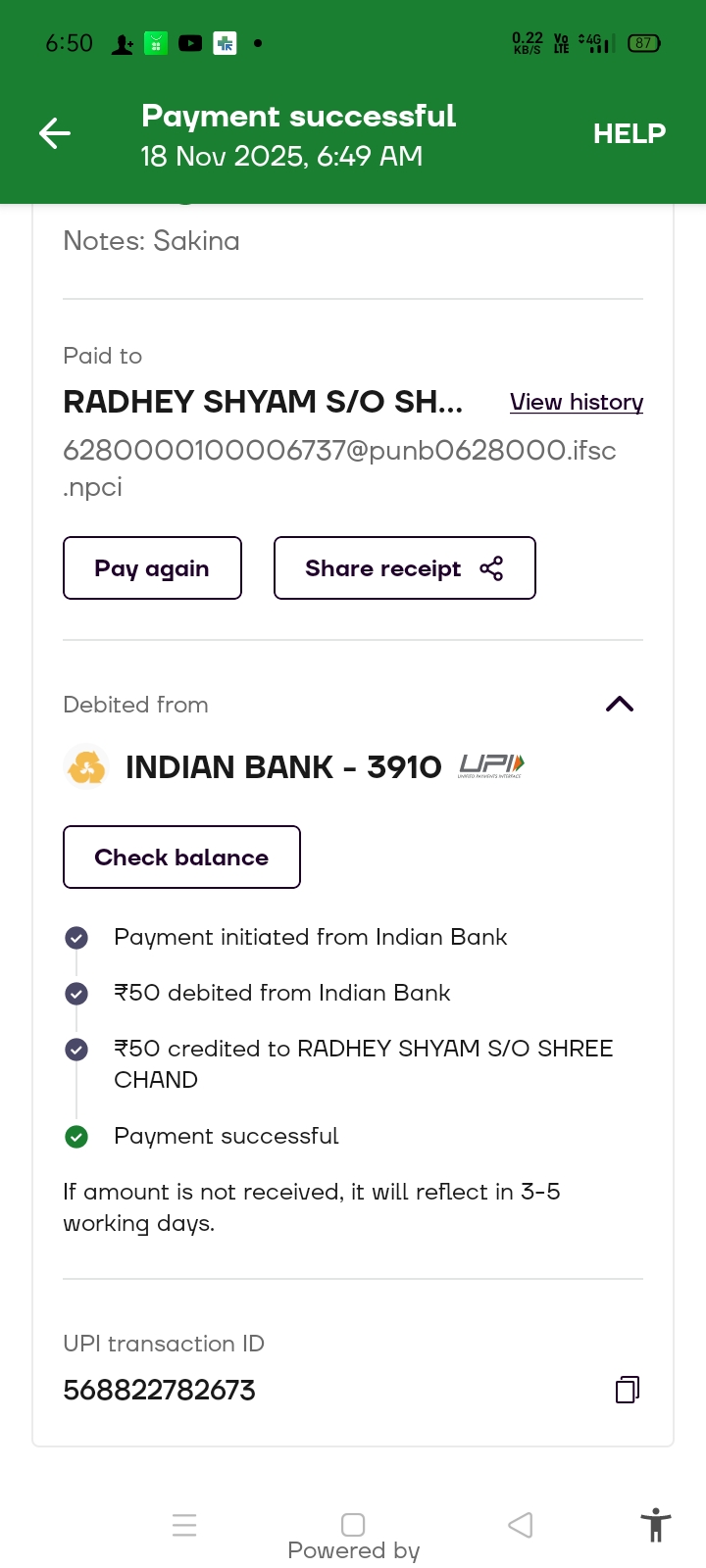The height and width of the screenshot is (1568, 706).
Task: Tap the Share receipt button
Action: pos(404,568)
